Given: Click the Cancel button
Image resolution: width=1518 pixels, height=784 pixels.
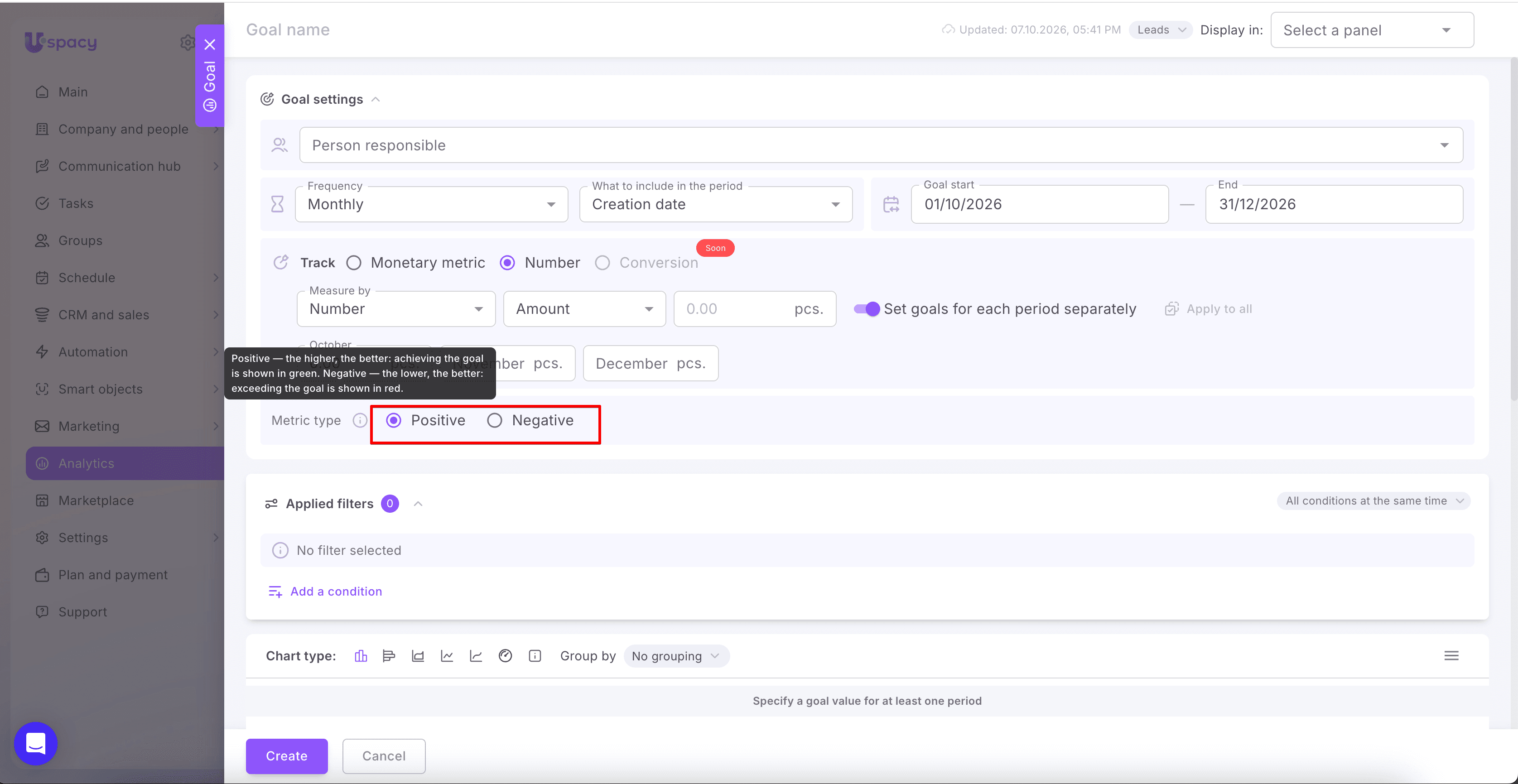Looking at the screenshot, I should (x=384, y=756).
